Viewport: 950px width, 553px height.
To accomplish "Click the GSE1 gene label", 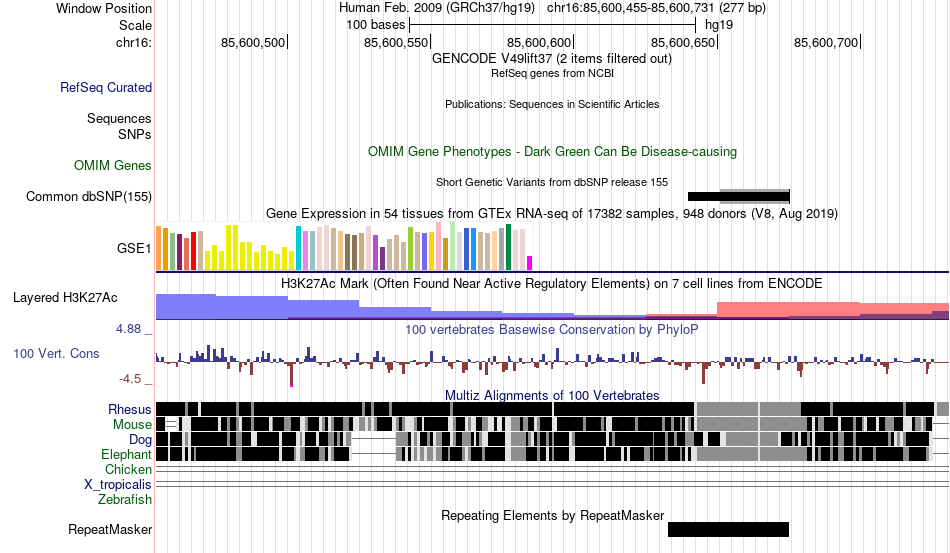I will [x=134, y=248].
